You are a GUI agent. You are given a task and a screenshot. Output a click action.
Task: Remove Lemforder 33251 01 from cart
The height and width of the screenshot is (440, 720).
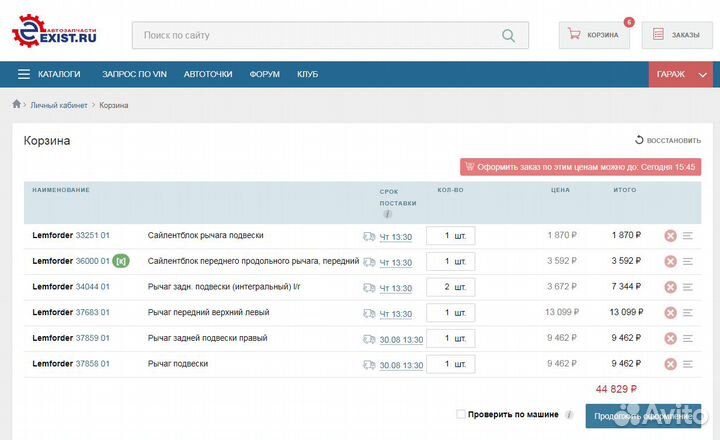671,236
